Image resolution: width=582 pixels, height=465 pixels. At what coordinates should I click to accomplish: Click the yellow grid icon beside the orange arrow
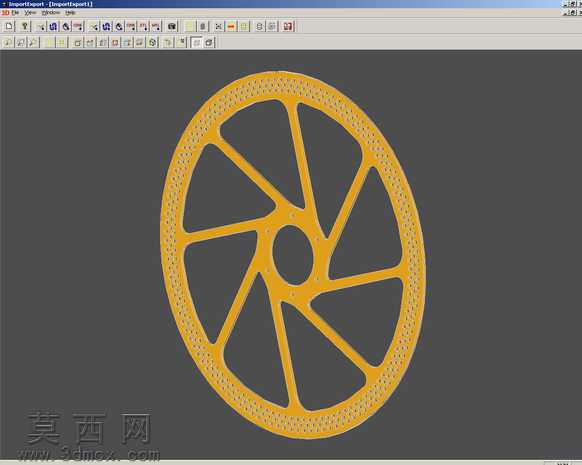click(x=244, y=26)
